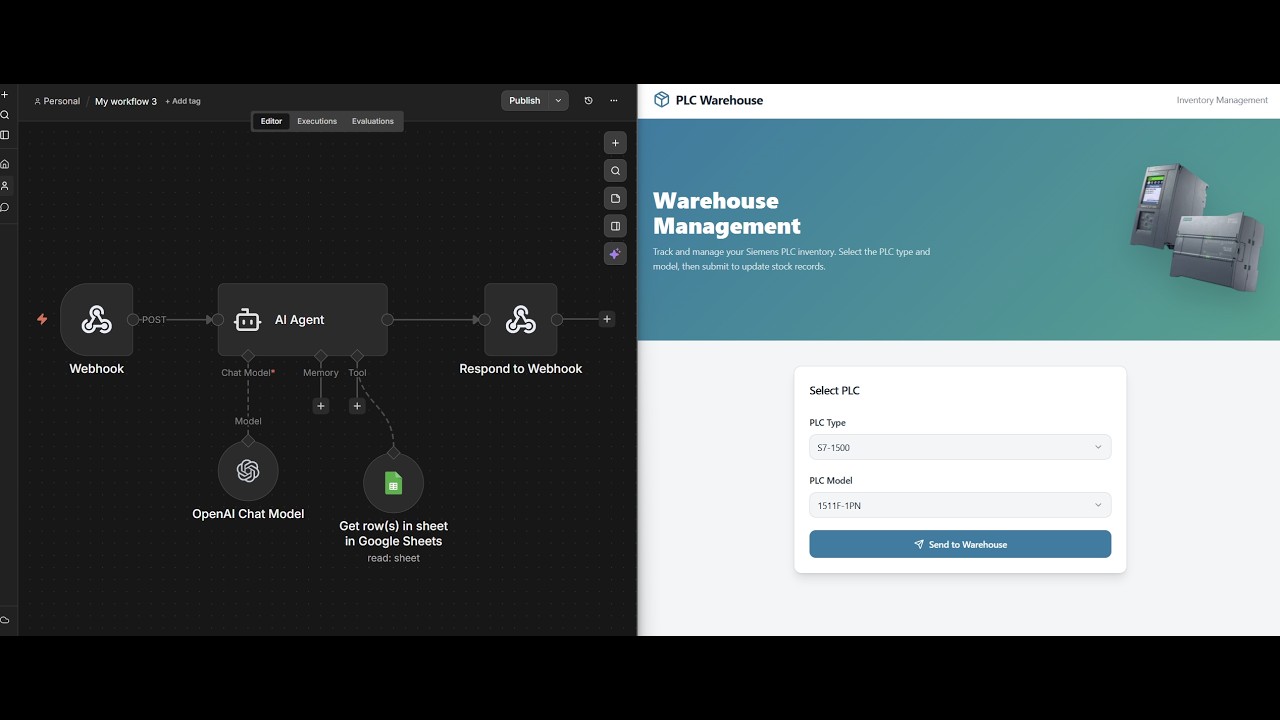Click the Chat Model connector diamond

pyautogui.click(x=248, y=356)
